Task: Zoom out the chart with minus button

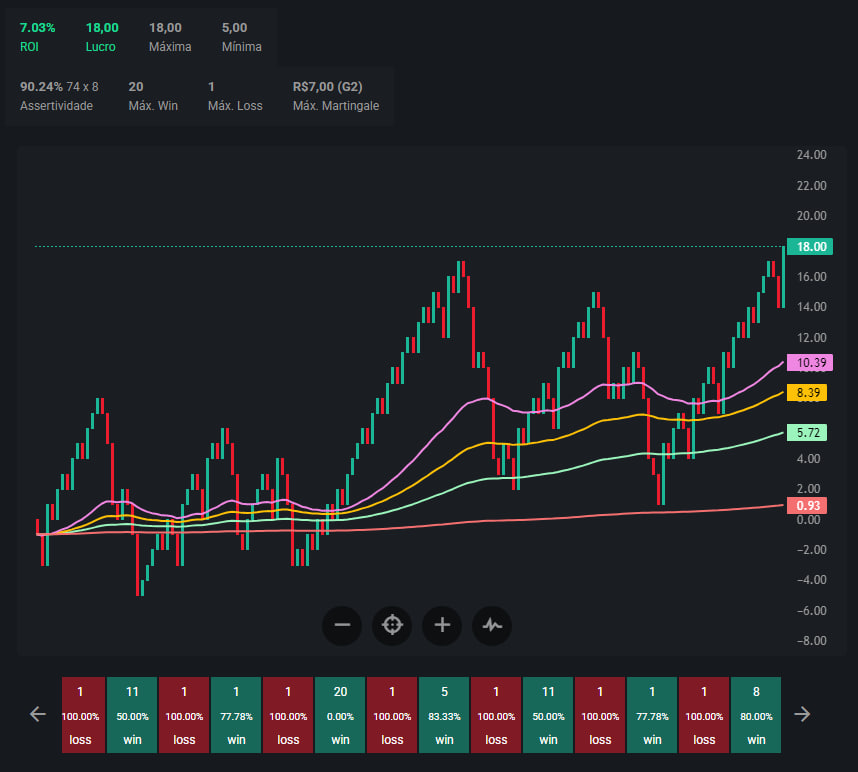Action: 342,626
